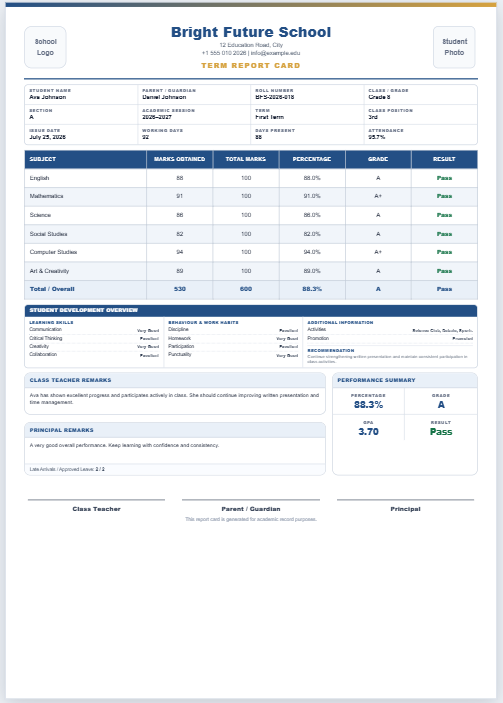
Task: Click the ADDITIONAL INFORMATION subheading
Action: (x=340, y=322)
